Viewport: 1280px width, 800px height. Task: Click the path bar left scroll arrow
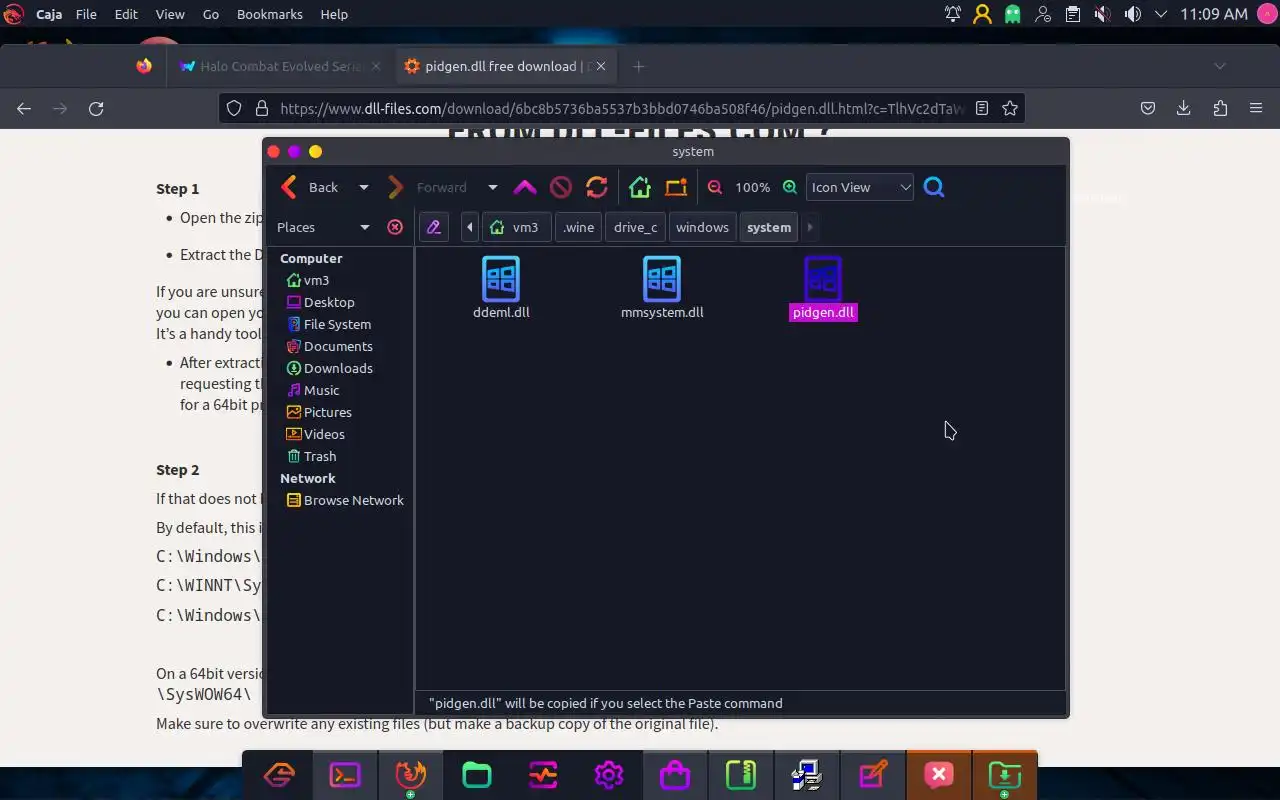(x=470, y=227)
